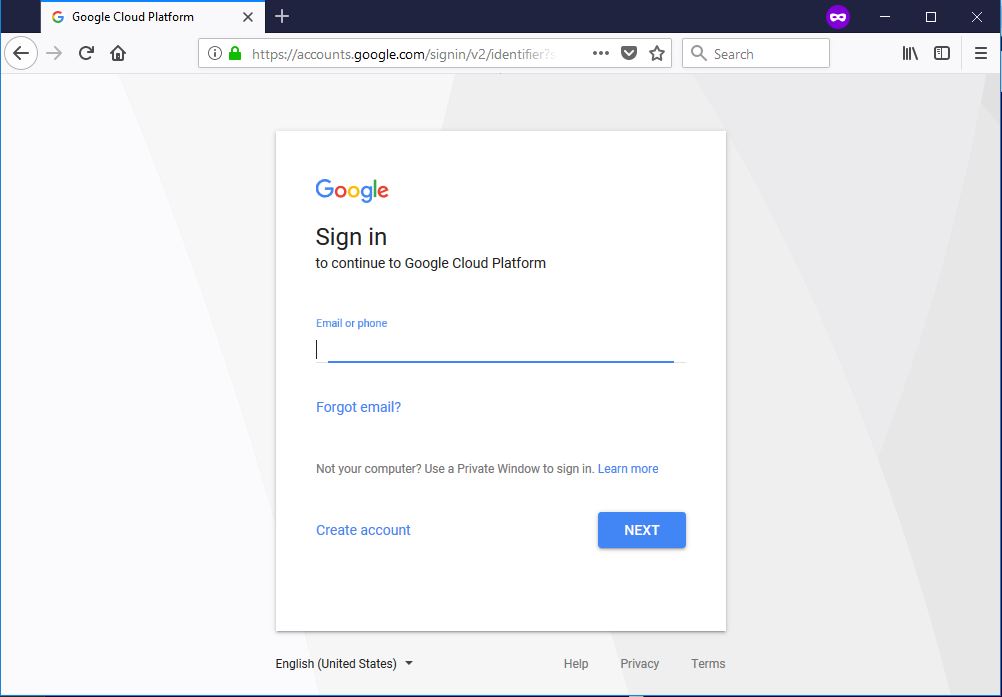Show site information icon in address bar

click(x=215, y=54)
